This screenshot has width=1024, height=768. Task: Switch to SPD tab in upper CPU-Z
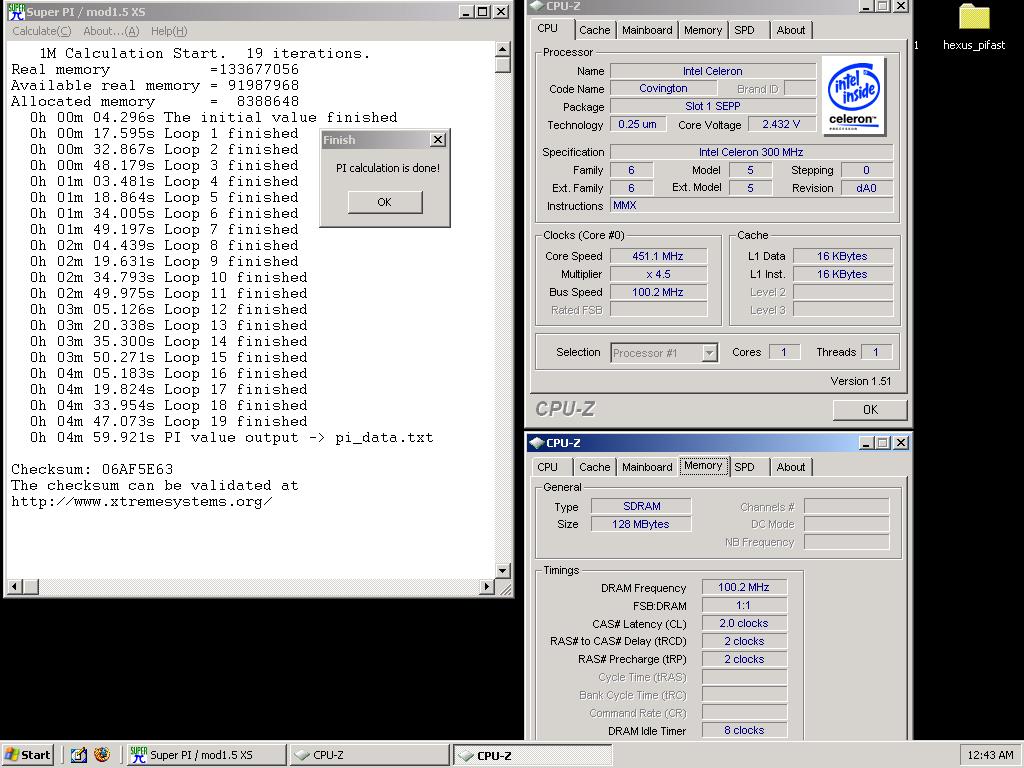tap(744, 30)
